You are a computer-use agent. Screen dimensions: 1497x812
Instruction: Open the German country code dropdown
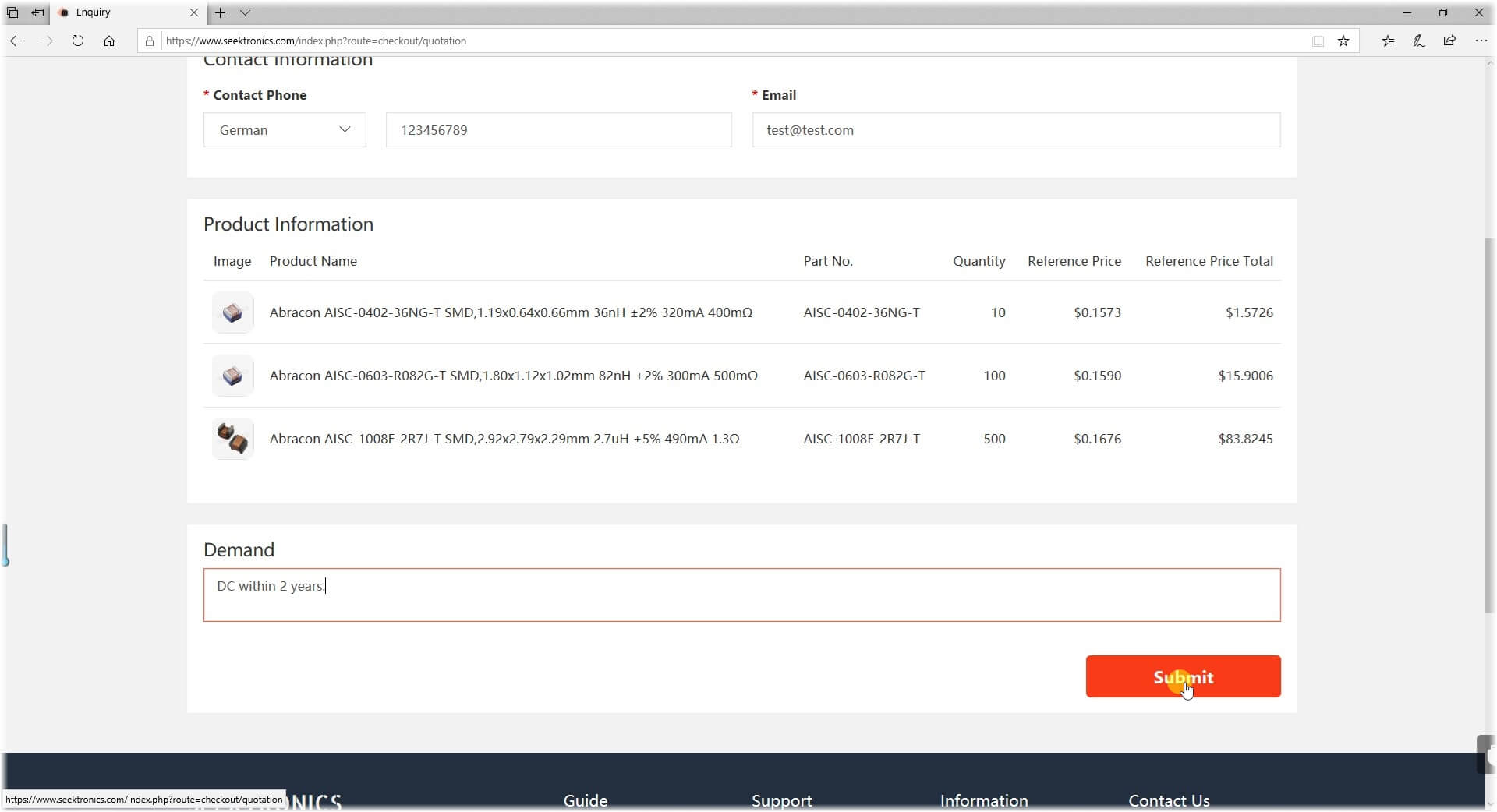pyautogui.click(x=285, y=130)
